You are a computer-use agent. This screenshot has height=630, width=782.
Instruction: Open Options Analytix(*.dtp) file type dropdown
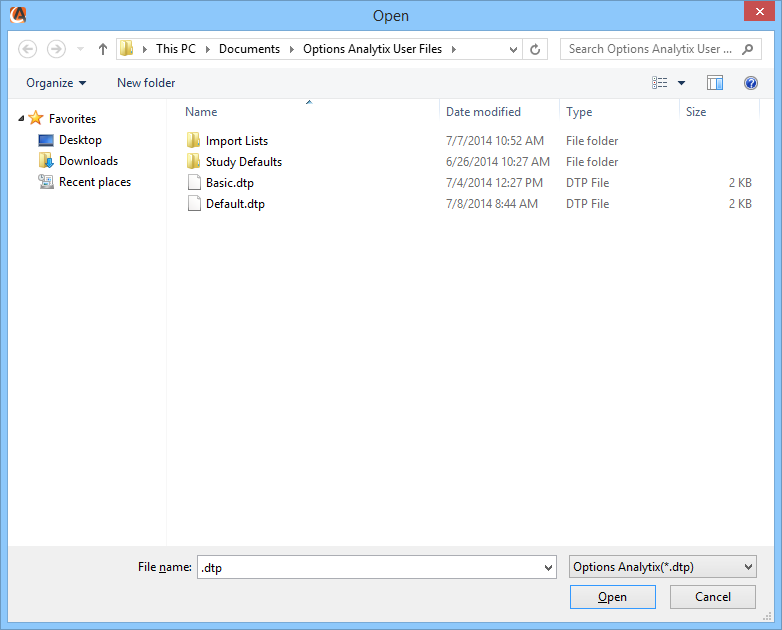(x=663, y=567)
